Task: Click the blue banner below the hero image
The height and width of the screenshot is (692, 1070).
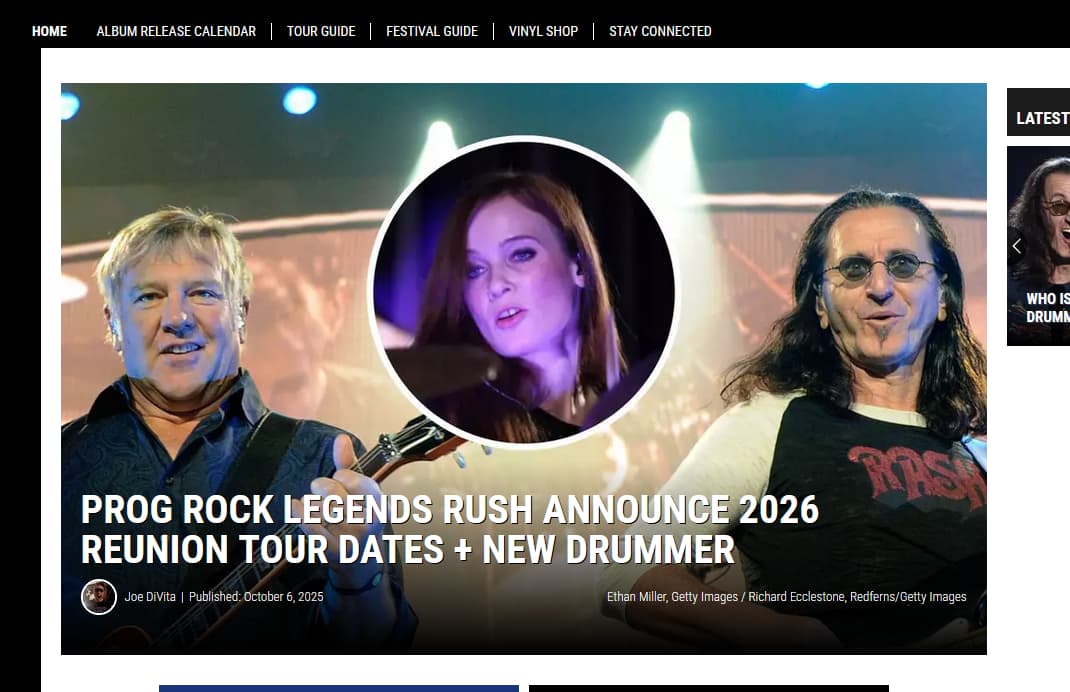Action: (339, 689)
